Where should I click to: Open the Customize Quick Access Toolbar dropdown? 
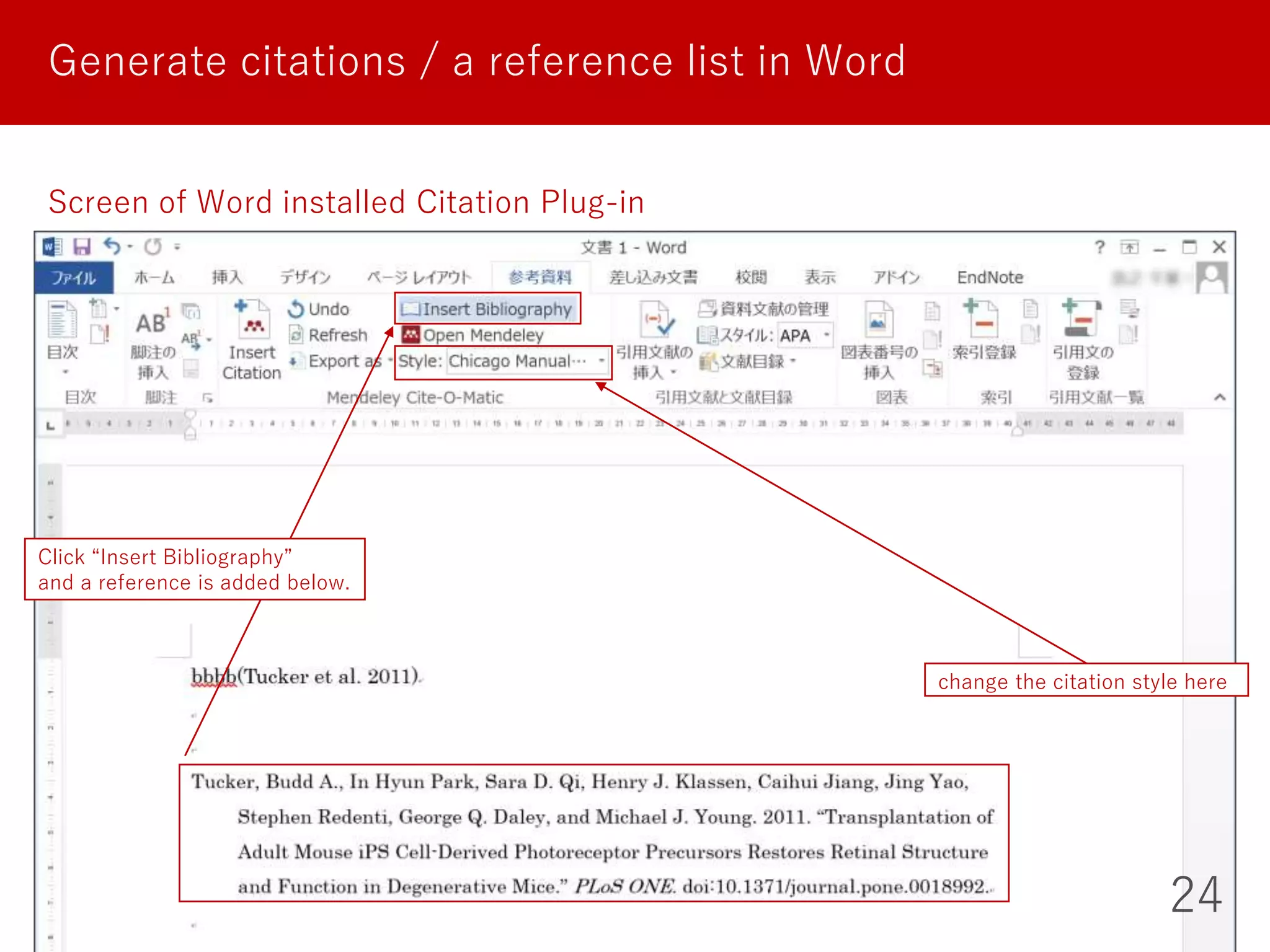(177, 247)
